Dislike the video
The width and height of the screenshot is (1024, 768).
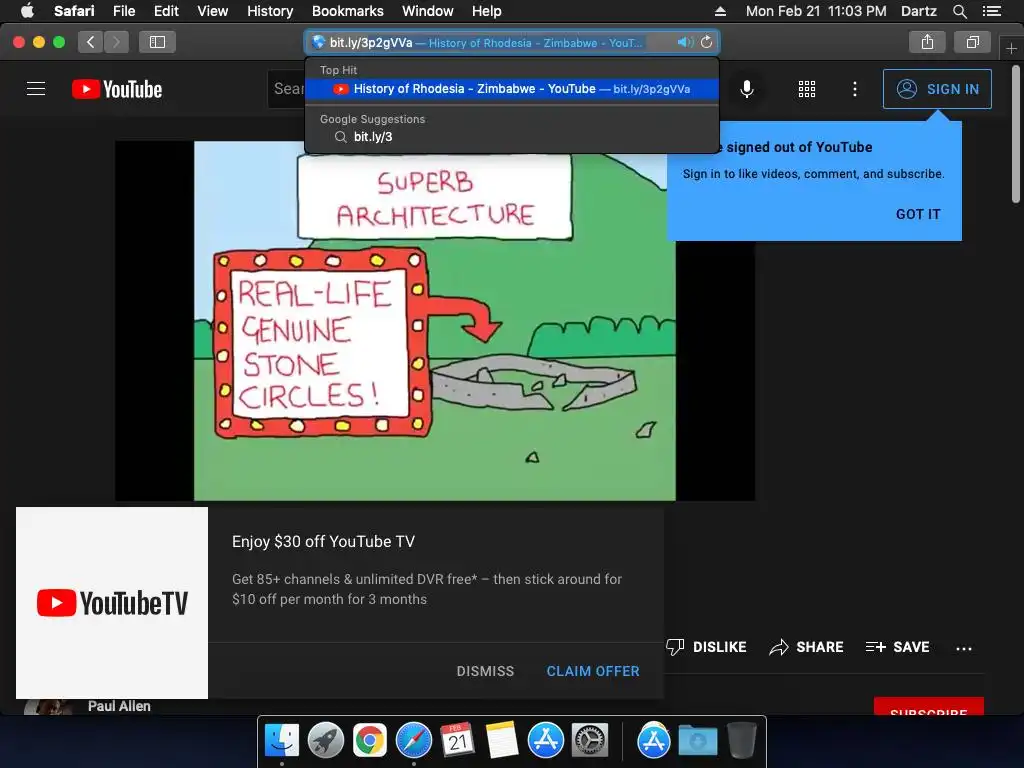coord(706,647)
